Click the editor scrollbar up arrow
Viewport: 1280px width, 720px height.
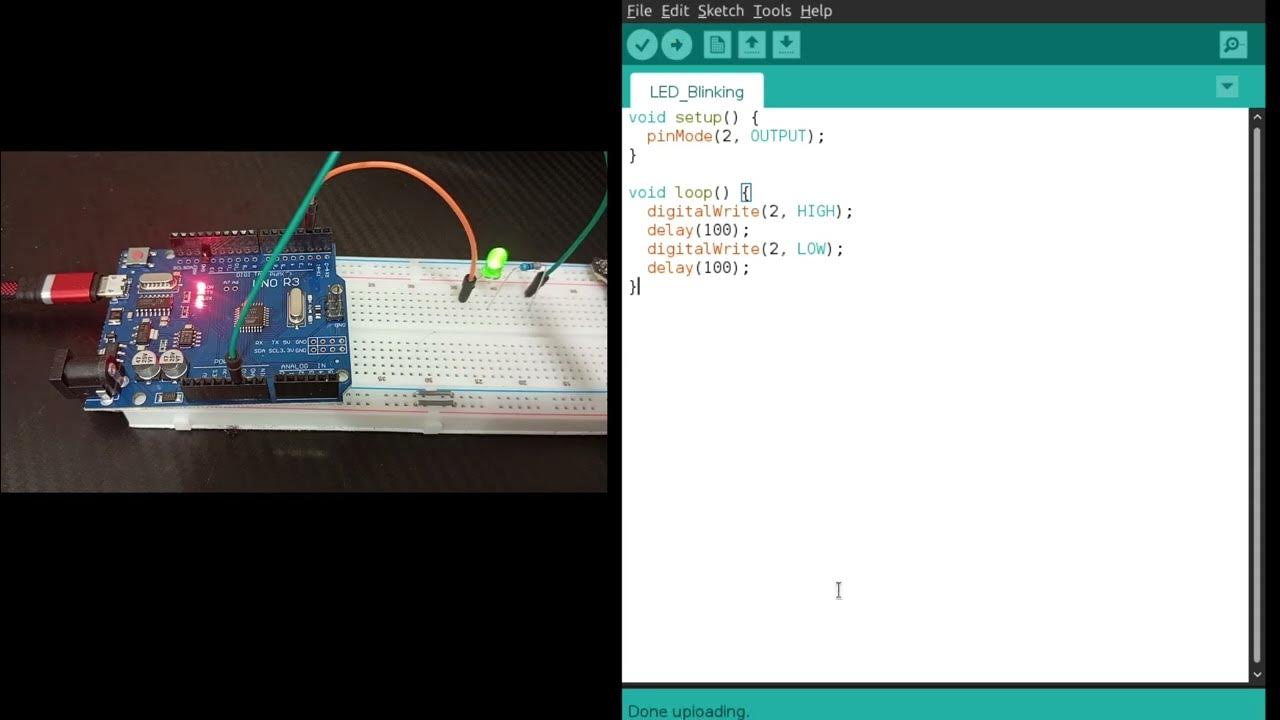(x=1257, y=117)
